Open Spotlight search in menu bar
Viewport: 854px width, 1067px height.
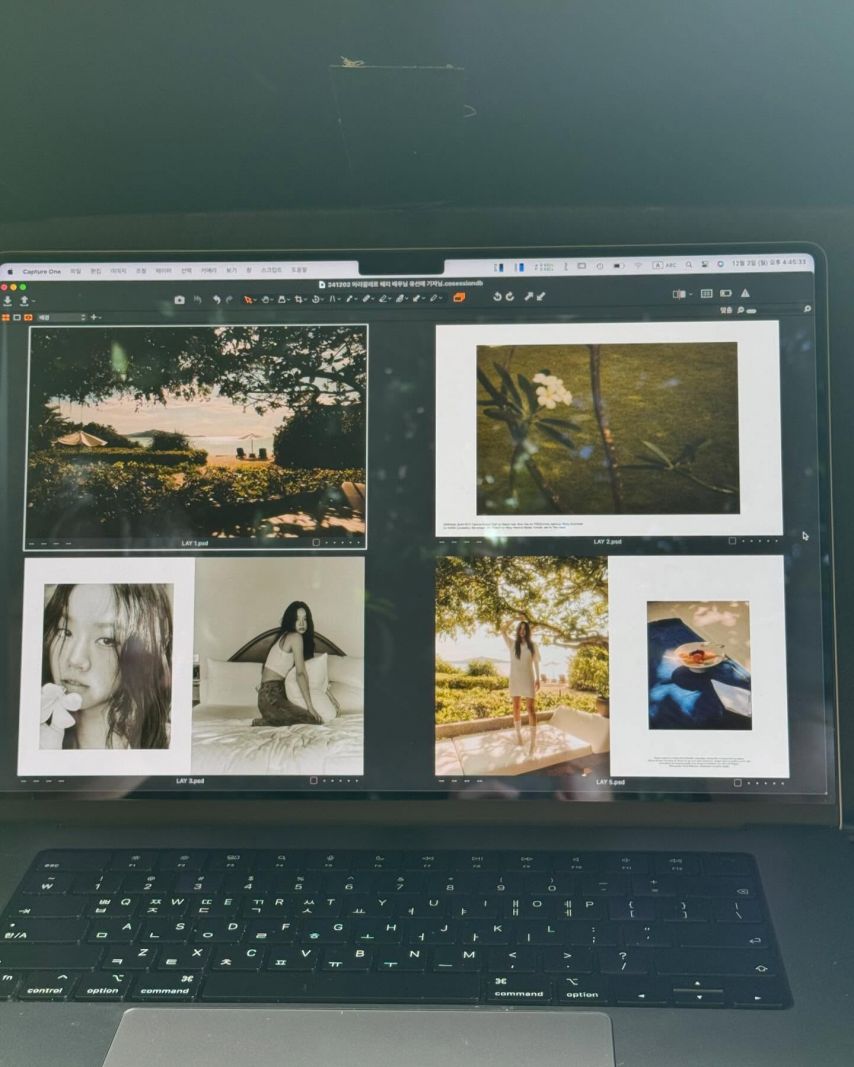point(689,265)
